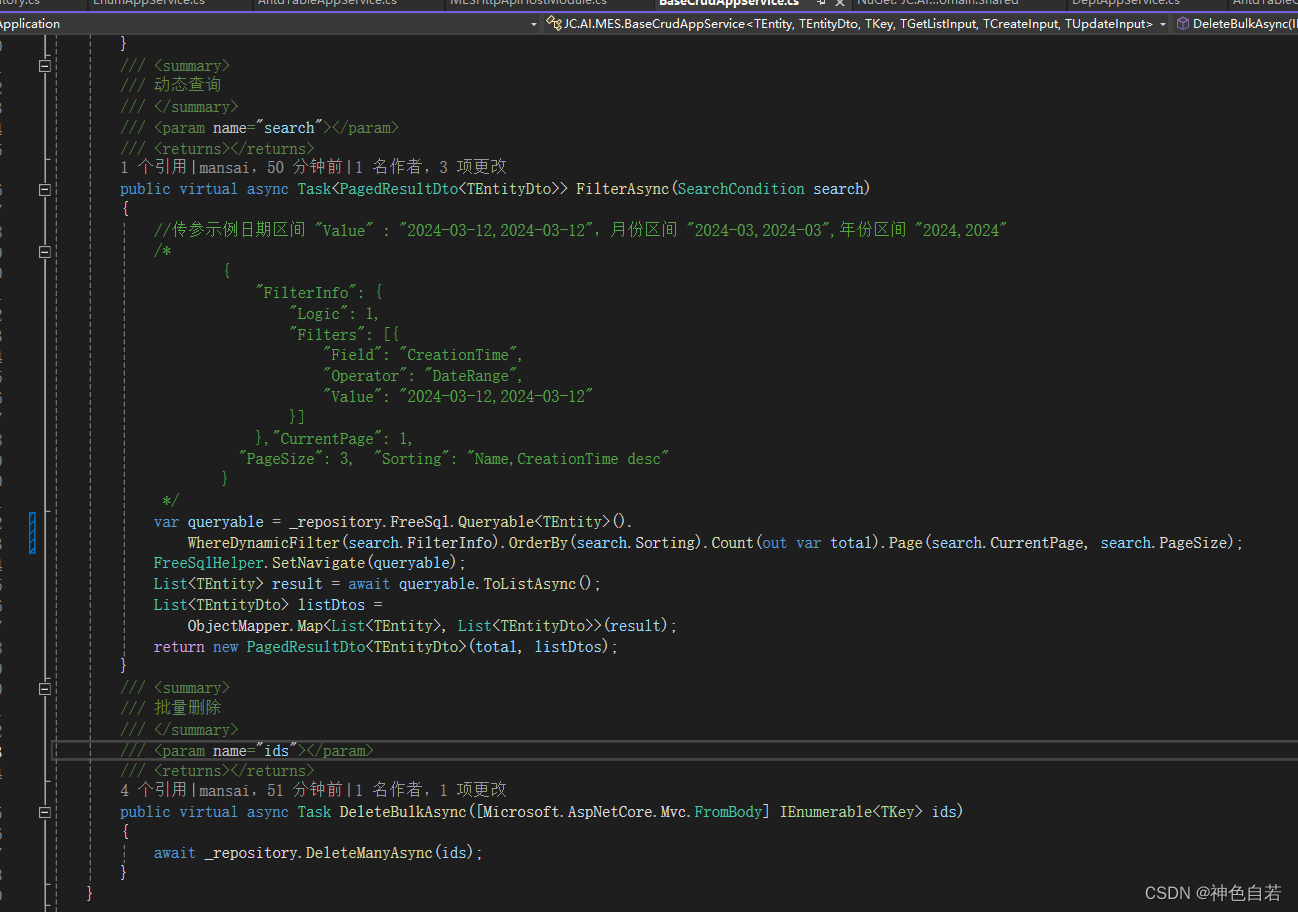Screen dimensions: 1298x912
Task: Click the package icon on the NuGet tab
Action: coord(858,3)
